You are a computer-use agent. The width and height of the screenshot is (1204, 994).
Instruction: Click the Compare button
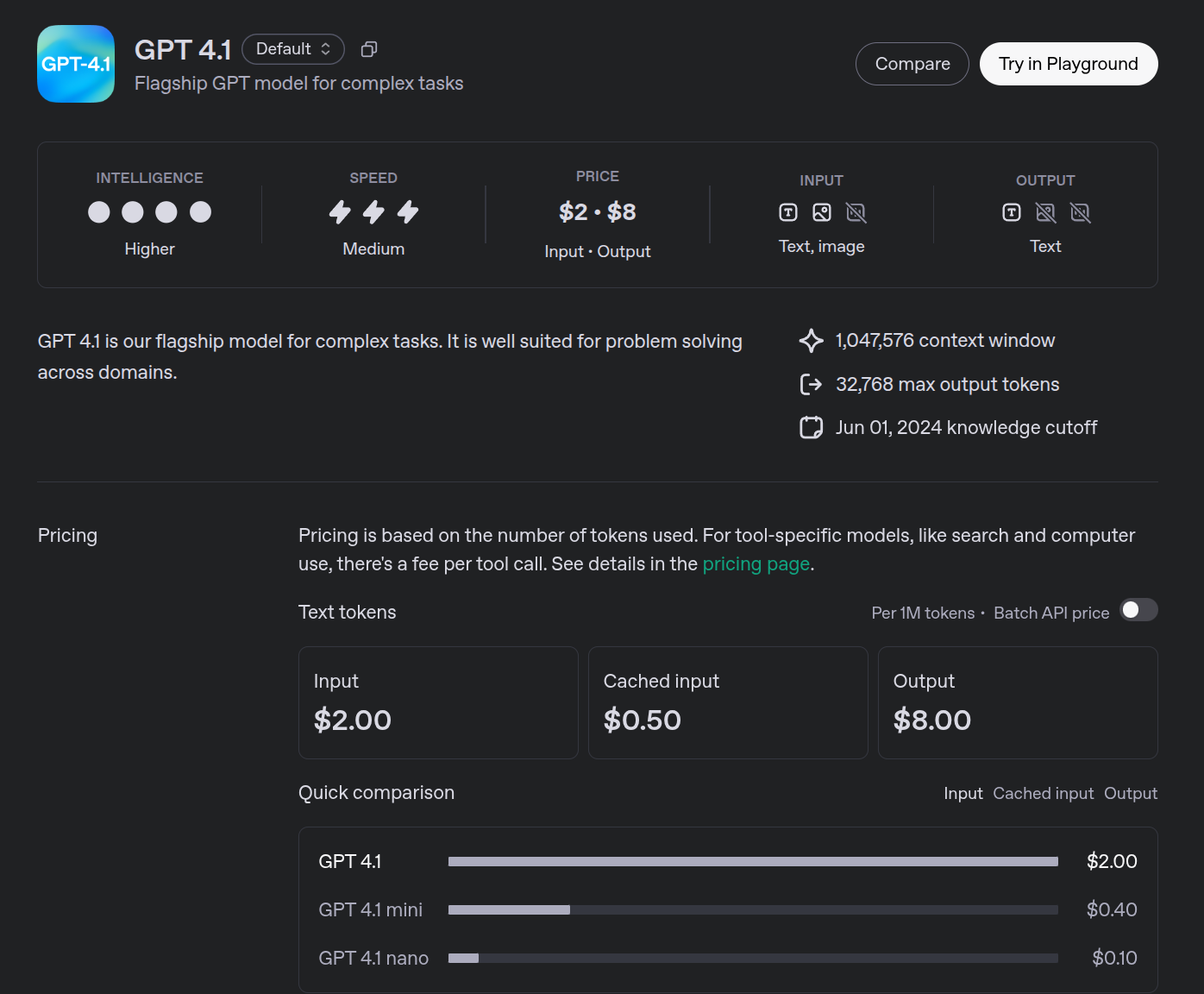click(912, 64)
